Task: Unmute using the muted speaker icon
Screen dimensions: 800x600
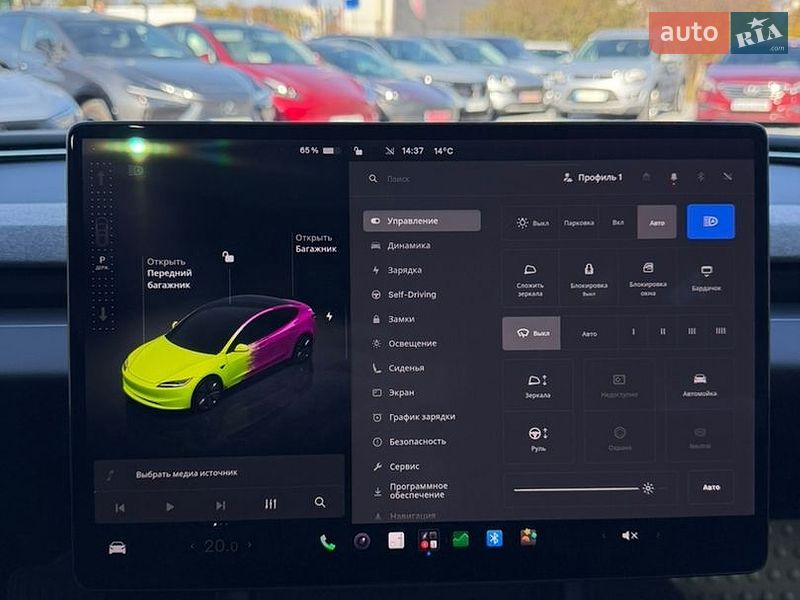Action: [630, 535]
